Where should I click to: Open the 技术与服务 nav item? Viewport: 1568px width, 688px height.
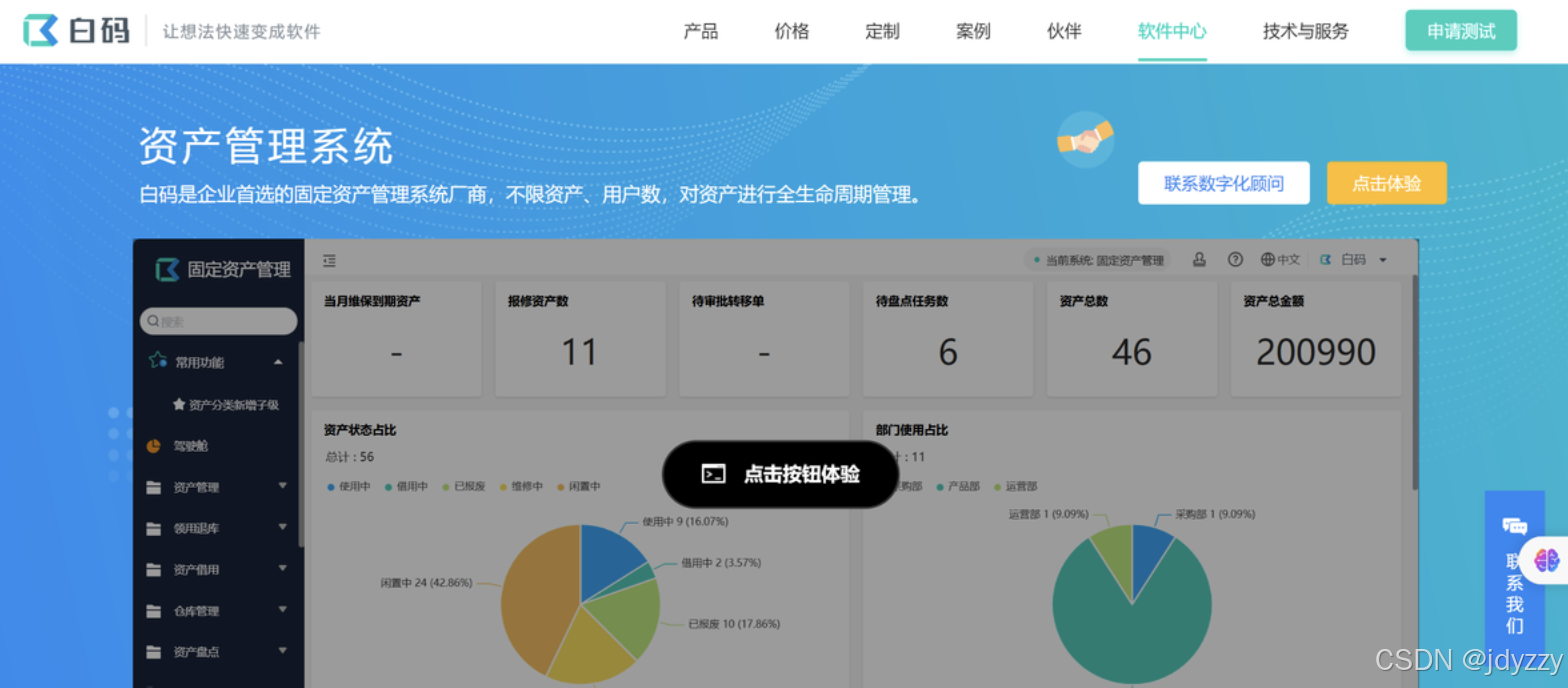pyautogui.click(x=1306, y=31)
